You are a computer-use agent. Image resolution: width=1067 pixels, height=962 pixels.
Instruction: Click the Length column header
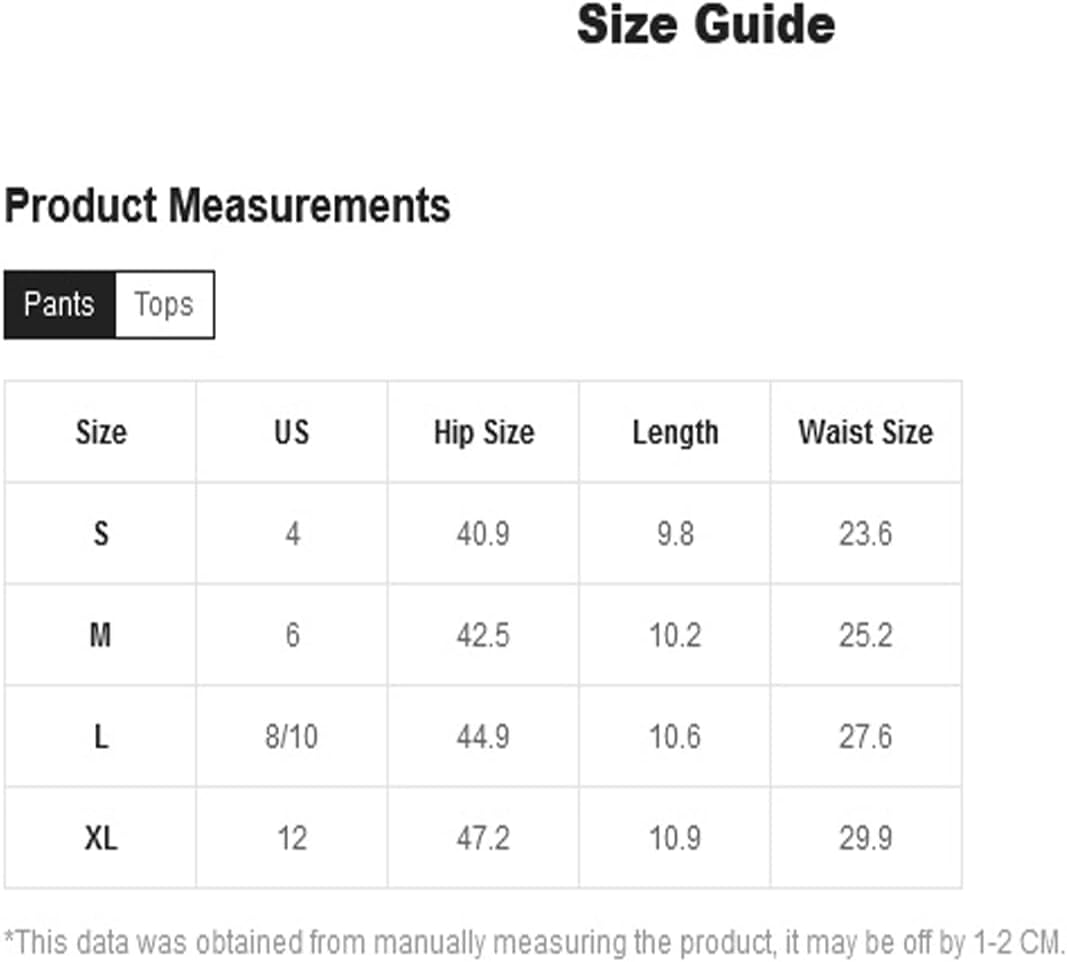(x=675, y=432)
